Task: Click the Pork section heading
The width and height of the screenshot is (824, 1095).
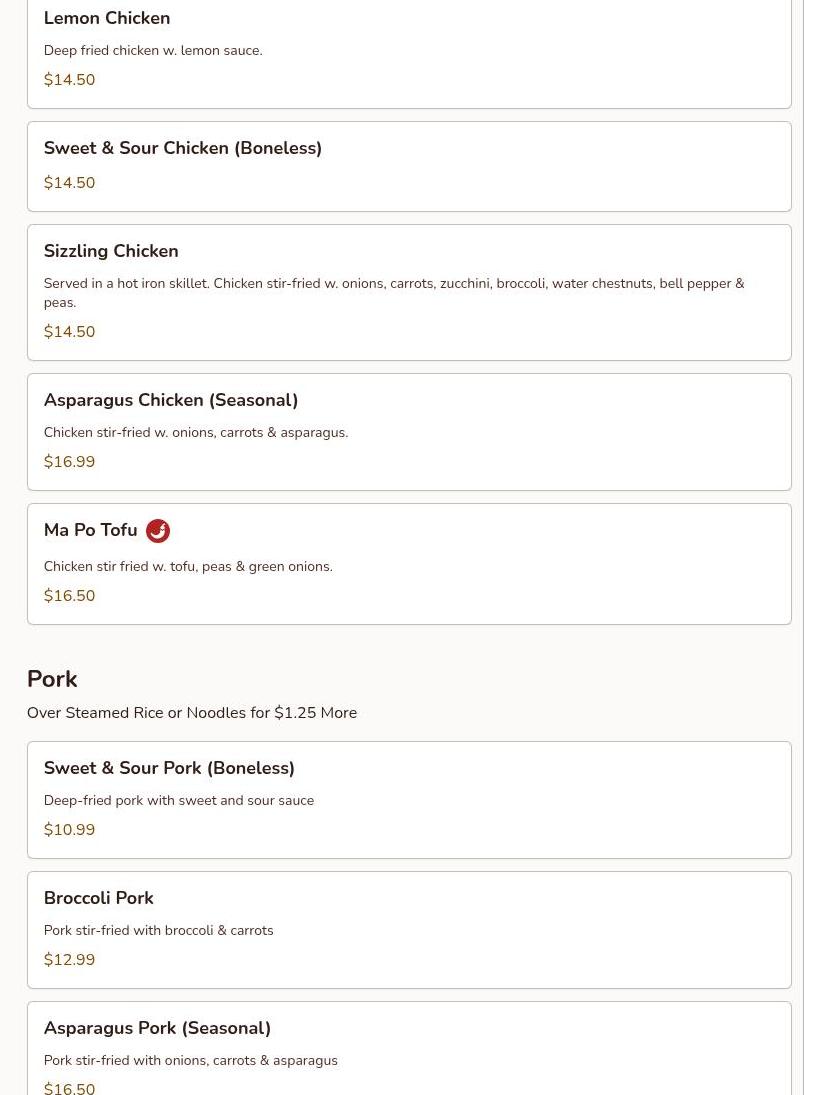Action: tap(52, 679)
